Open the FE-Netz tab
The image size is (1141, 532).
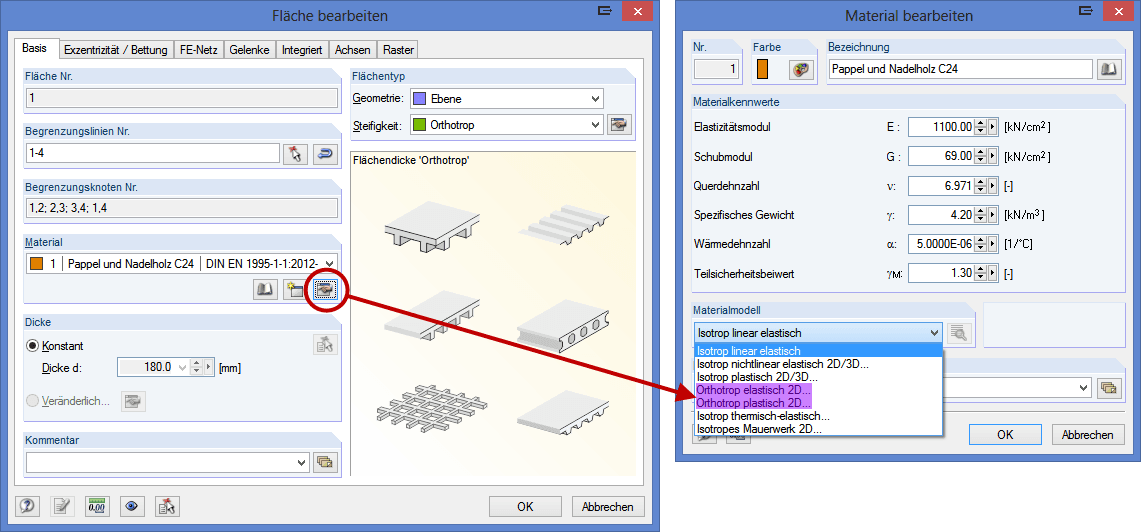tap(199, 50)
